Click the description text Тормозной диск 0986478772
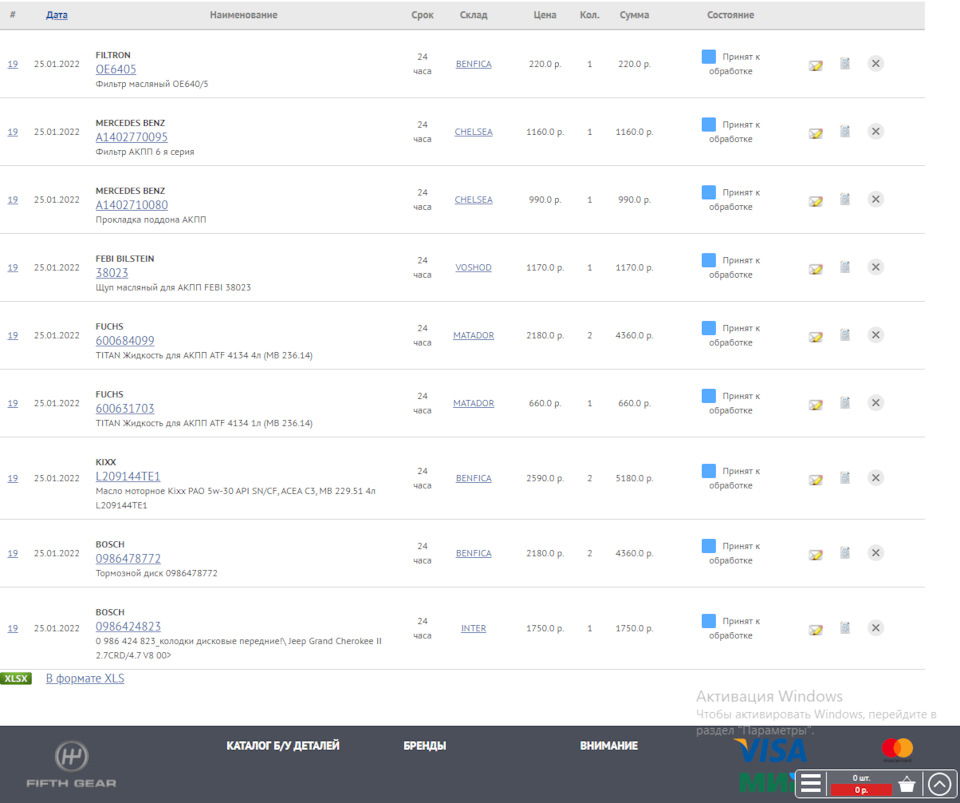The height and width of the screenshot is (803, 960). click(x=156, y=573)
